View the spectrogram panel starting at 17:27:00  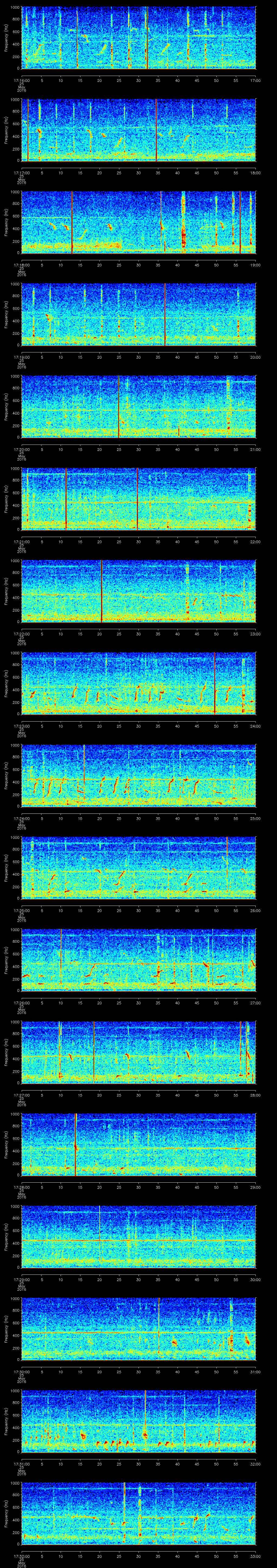pyautogui.click(x=138, y=1052)
